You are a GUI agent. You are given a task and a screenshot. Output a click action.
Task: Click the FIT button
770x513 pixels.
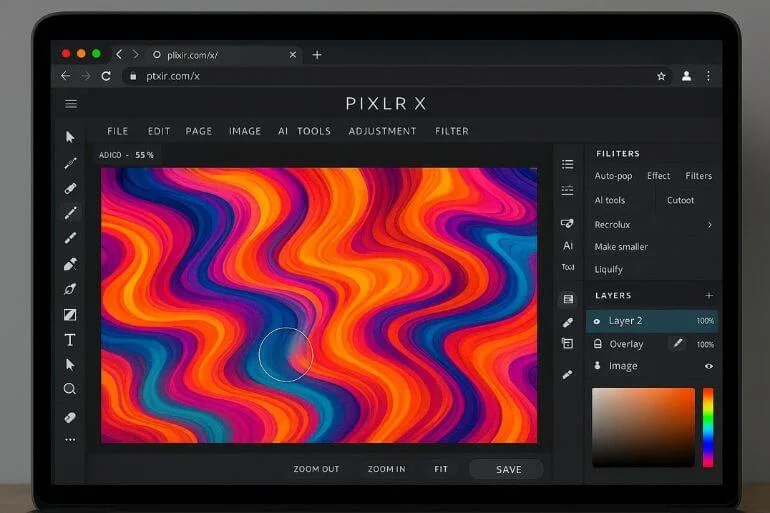click(441, 469)
